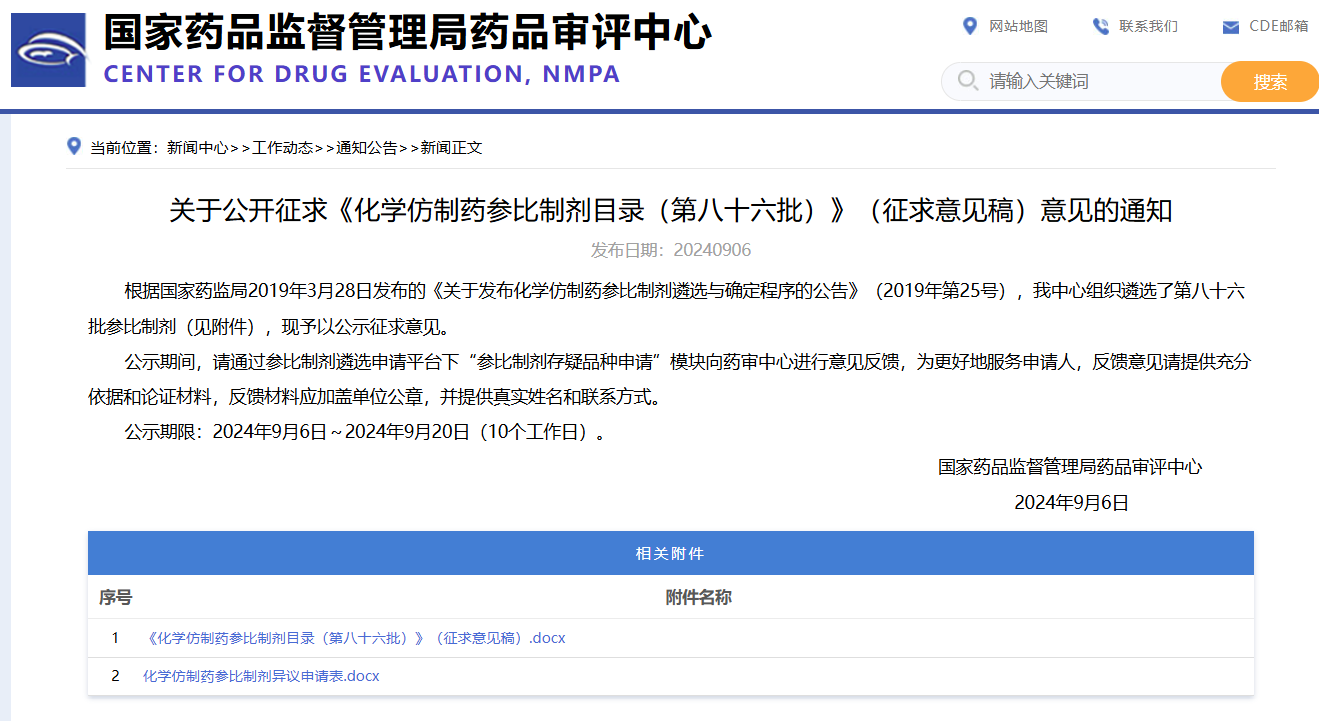Navigate to 工作动态 in the breadcrumb

282,148
